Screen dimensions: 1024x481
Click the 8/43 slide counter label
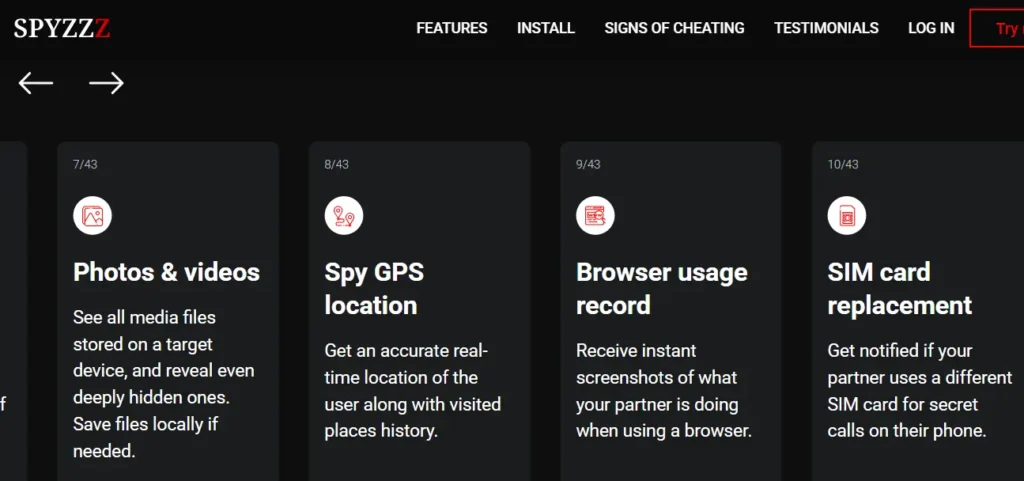point(336,164)
